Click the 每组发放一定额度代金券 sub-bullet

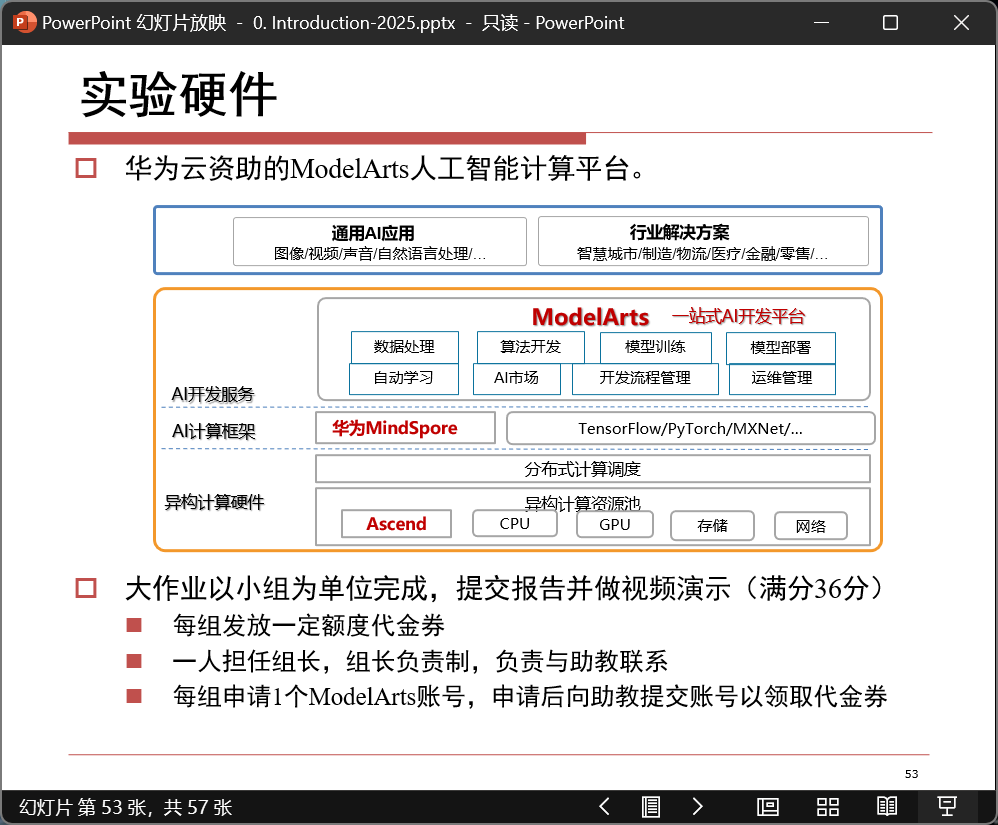click(x=309, y=626)
